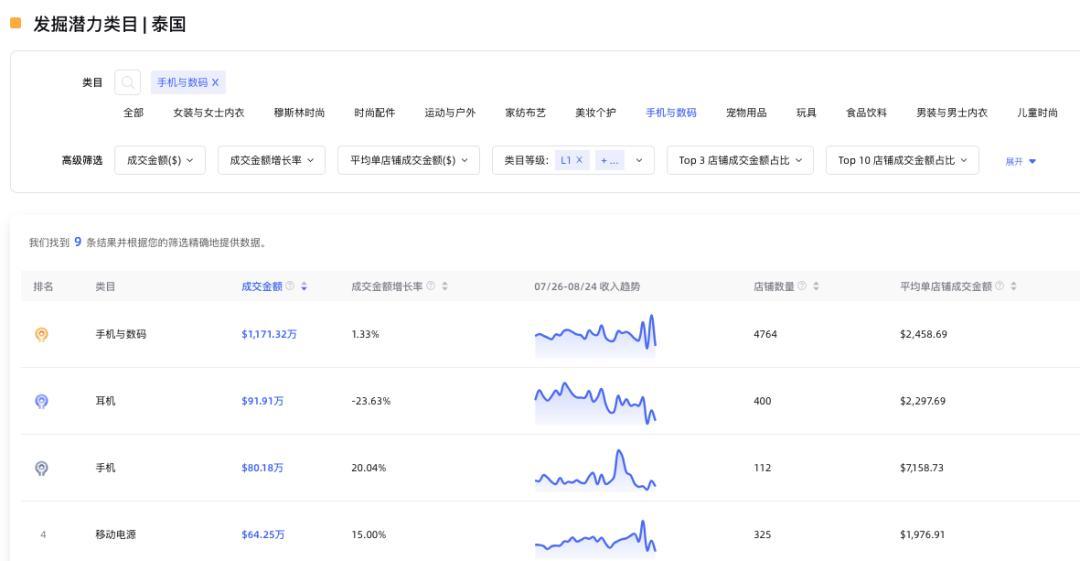
Task: Select the 美妆个护 category tab
Action: pos(596,112)
